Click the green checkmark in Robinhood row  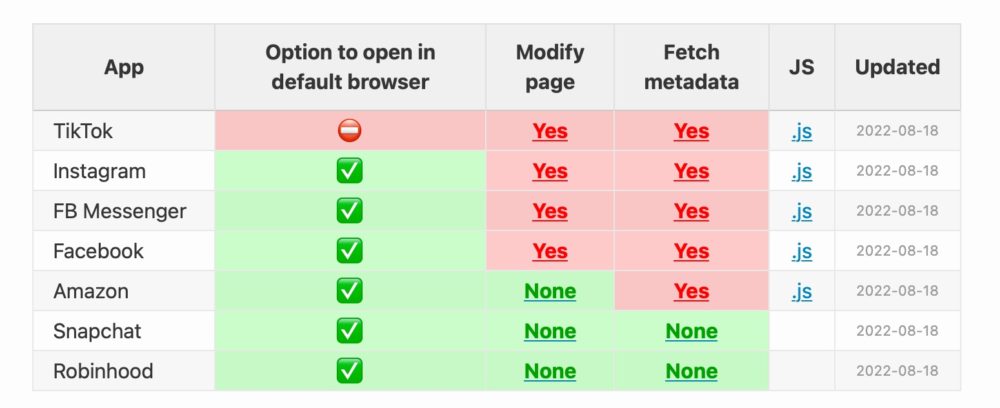tap(349, 371)
